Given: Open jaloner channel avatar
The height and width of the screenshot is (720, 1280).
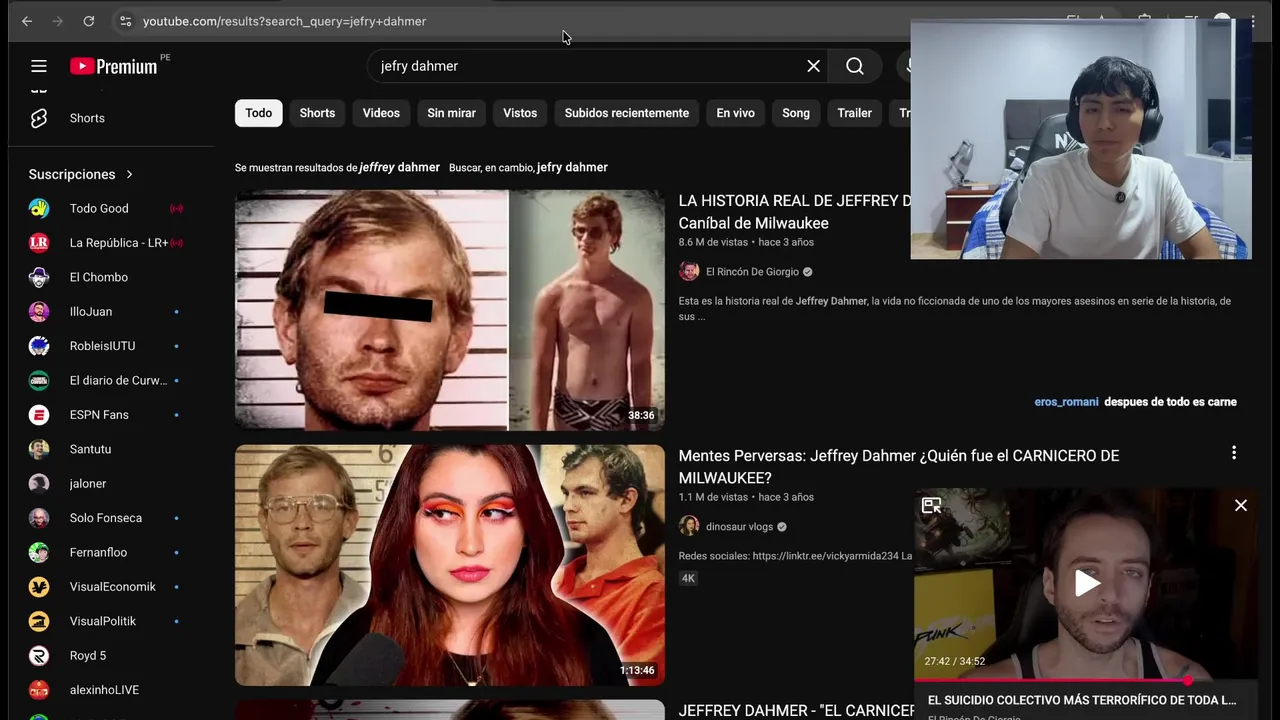Looking at the screenshot, I should tap(39, 484).
